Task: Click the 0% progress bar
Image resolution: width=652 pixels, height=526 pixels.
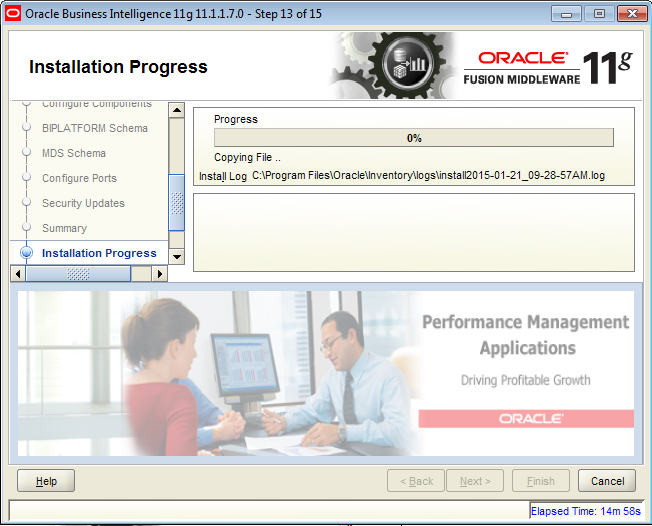Action: tap(414, 138)
